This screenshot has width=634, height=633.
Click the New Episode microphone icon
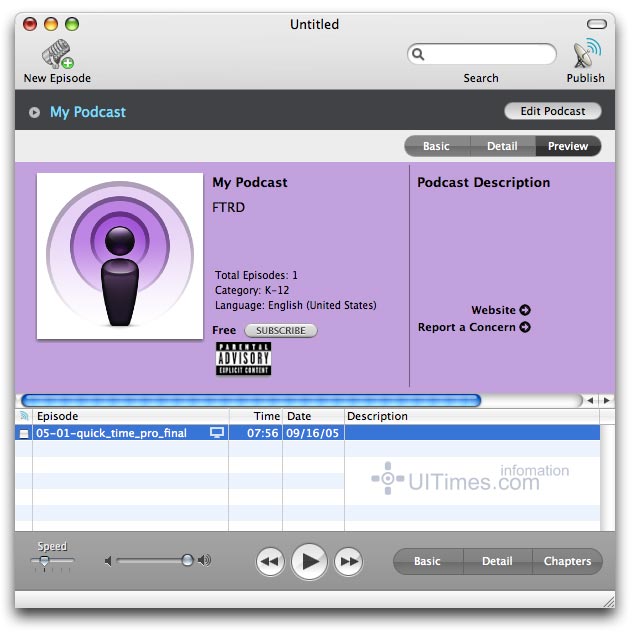click(57, 53)
